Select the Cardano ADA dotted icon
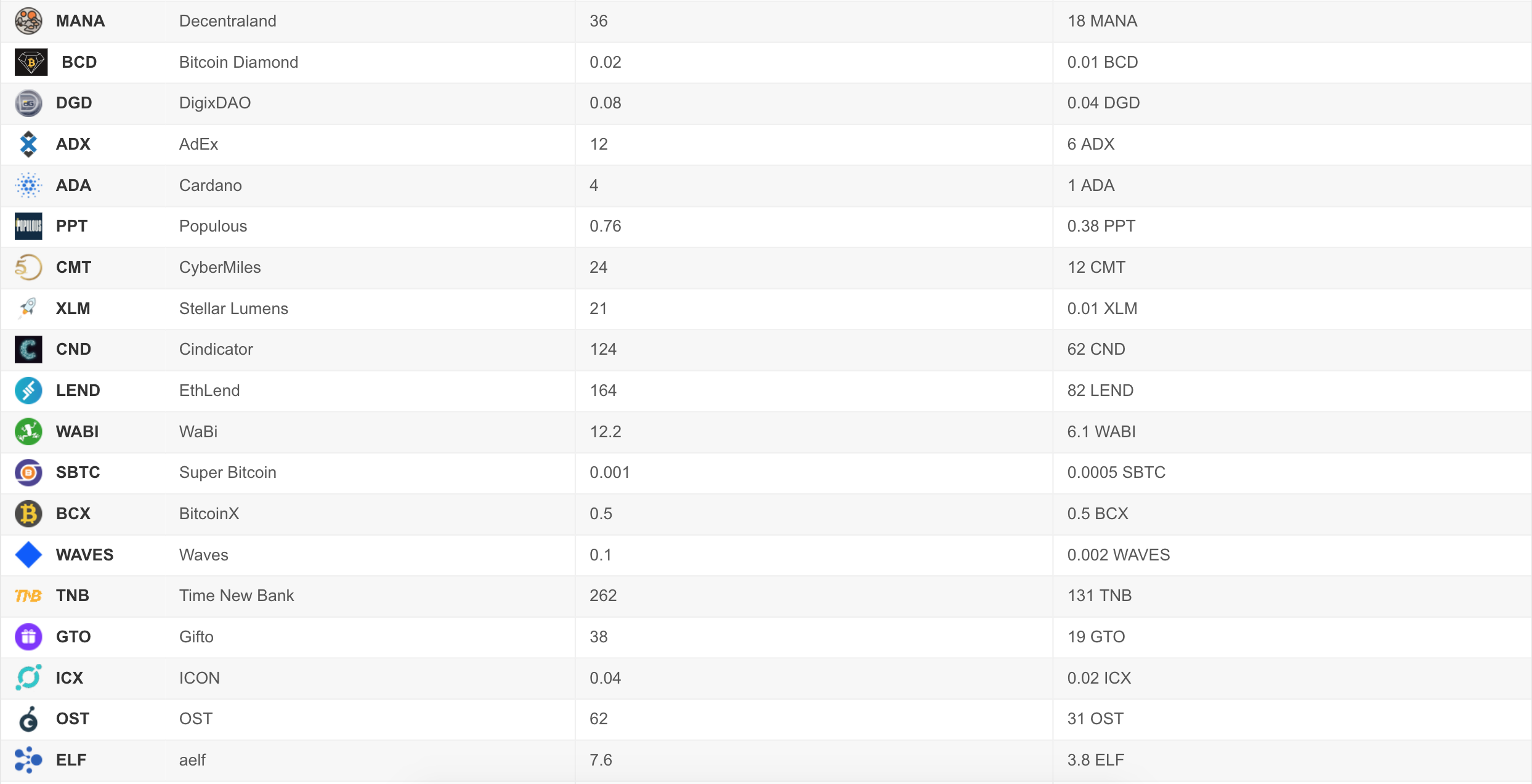The width and height of the screenshot is (1532, 784). click(x=28, y=185)
